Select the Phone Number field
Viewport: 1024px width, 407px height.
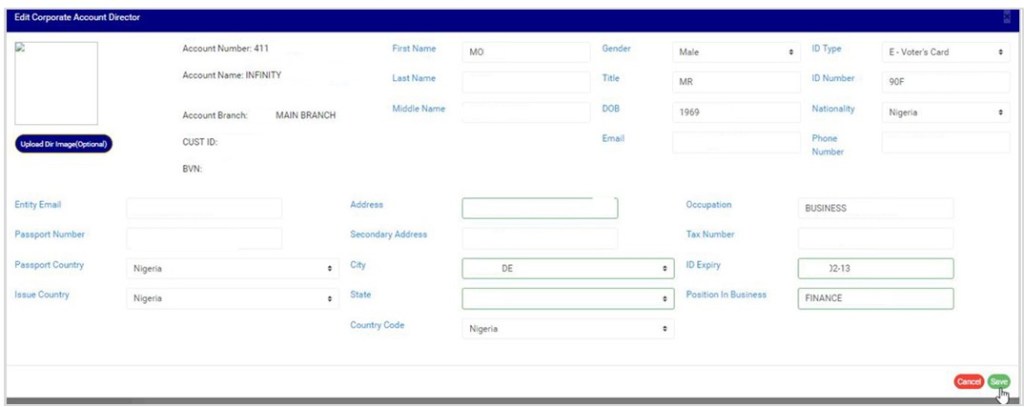coord(945,142)
